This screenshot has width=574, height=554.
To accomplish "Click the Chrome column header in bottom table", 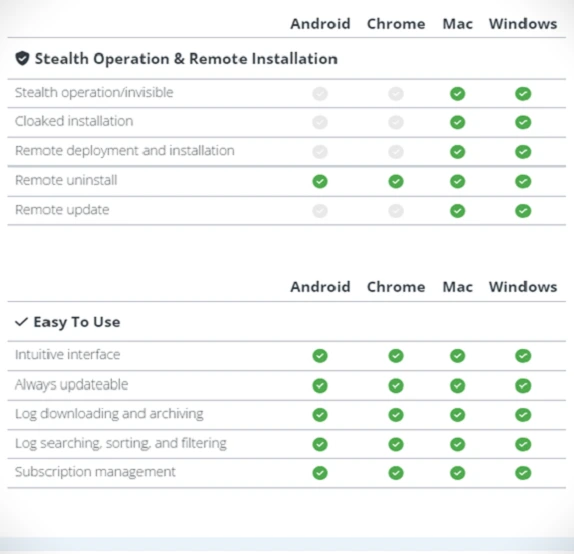I will (x=396, y=287).
